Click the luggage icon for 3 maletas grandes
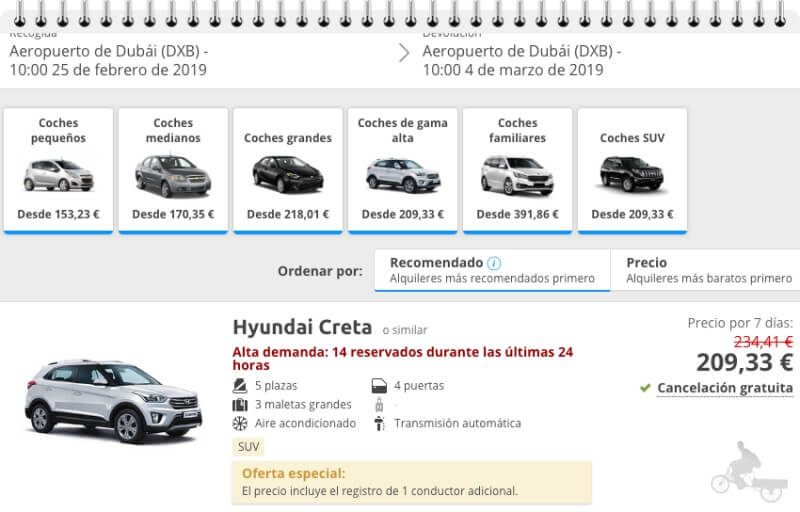800x512 pixels. (x=240, y=405)
